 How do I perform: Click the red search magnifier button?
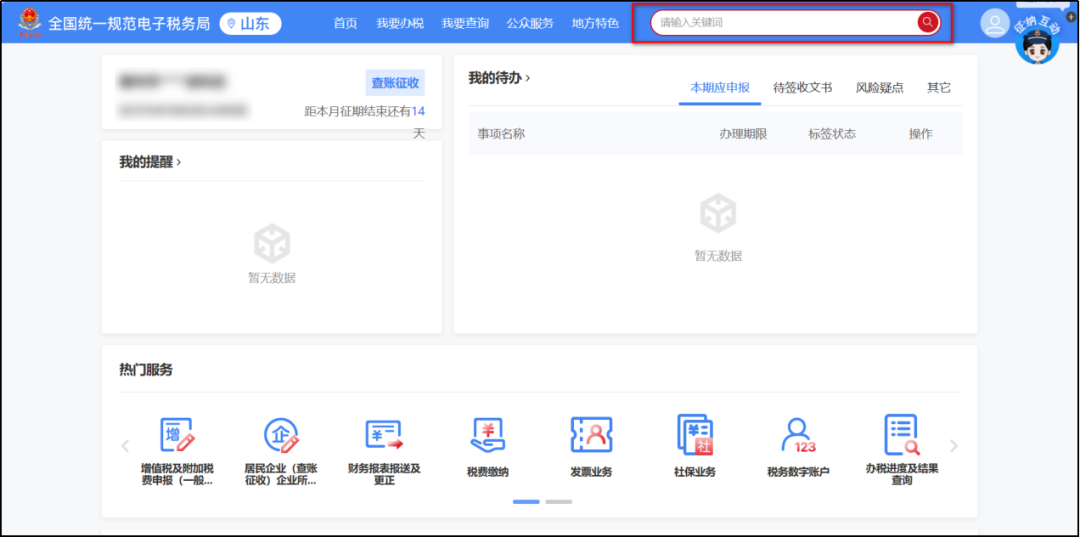click(928, 22)
